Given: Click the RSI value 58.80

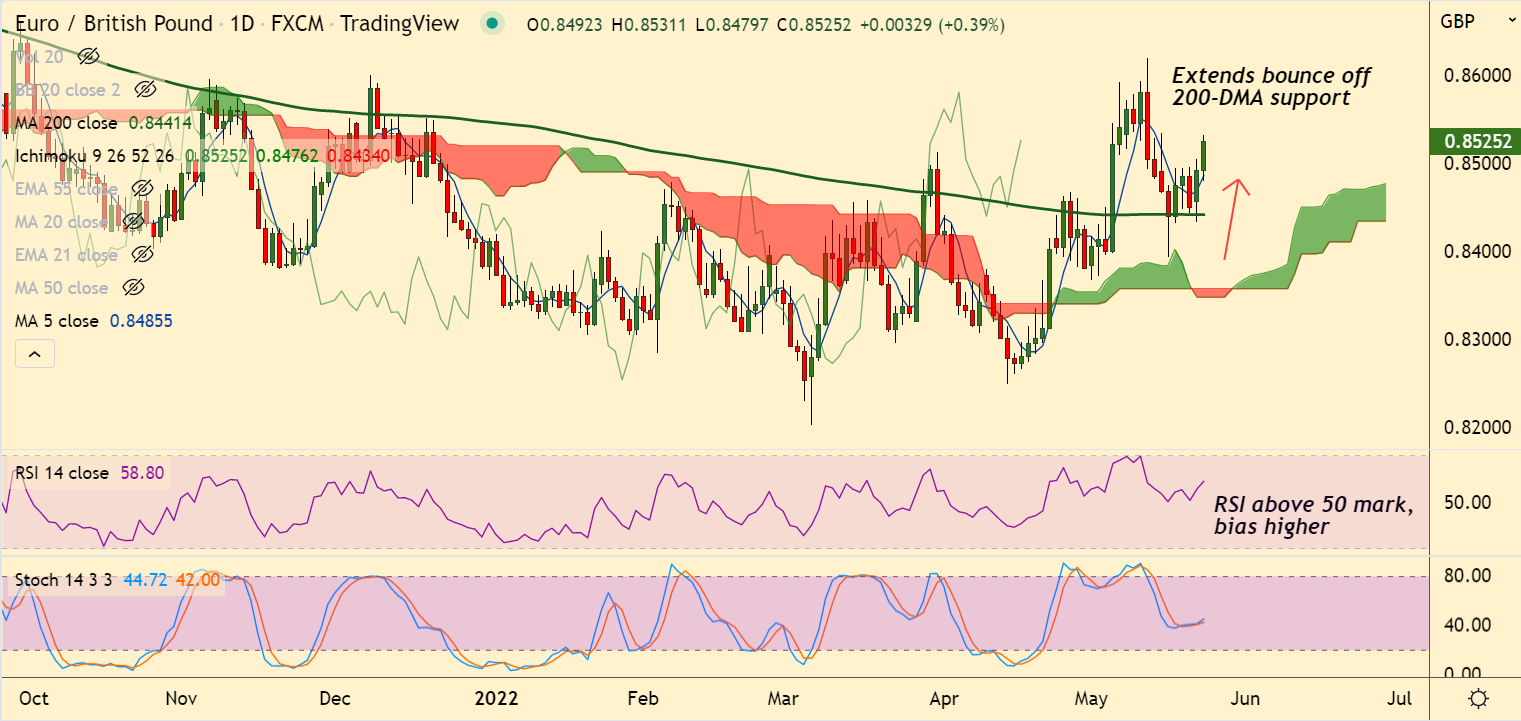Looking at the screenshot, I should click(x=140, y=473).
